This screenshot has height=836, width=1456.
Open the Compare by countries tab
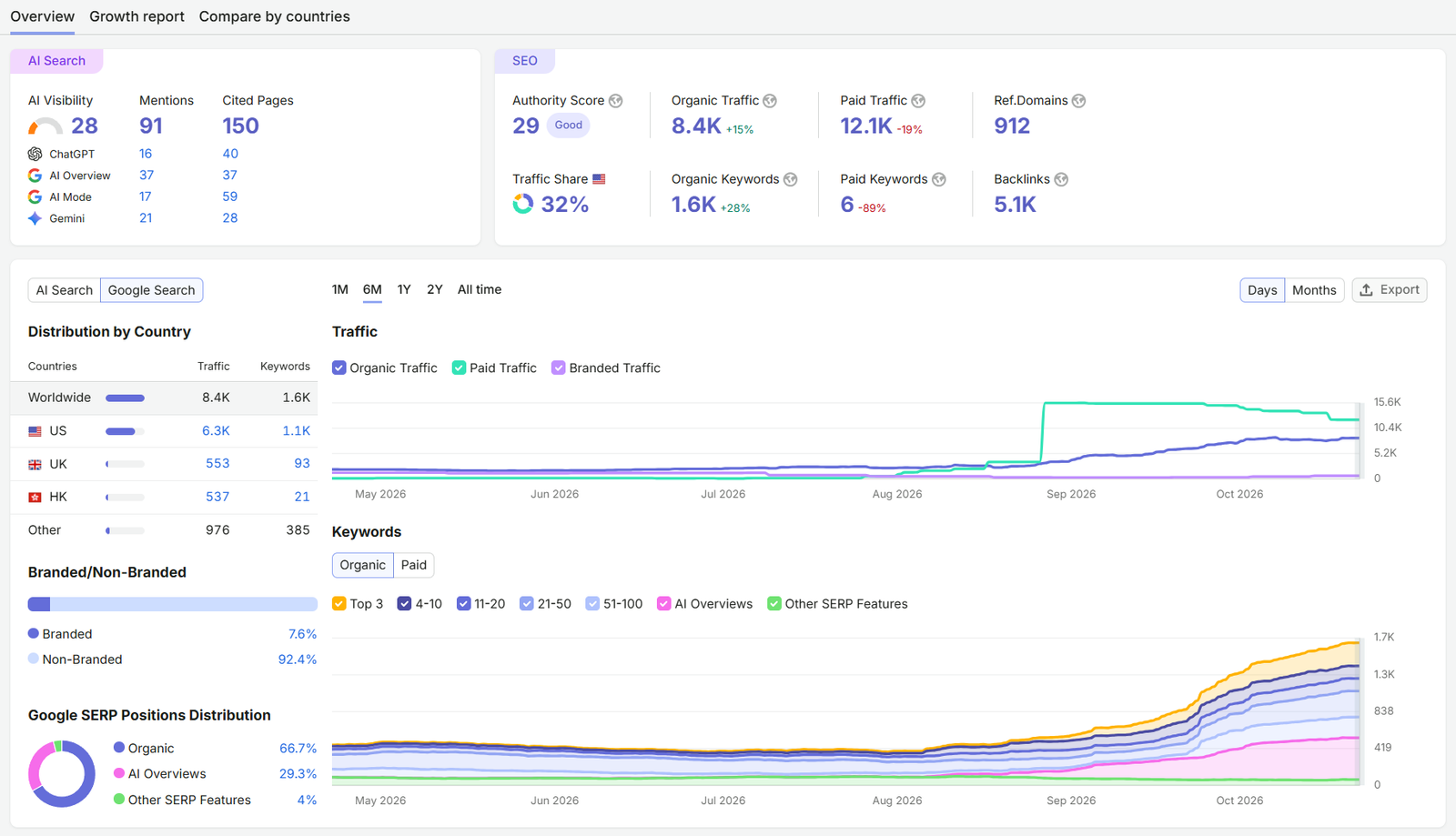click(274, 16)
